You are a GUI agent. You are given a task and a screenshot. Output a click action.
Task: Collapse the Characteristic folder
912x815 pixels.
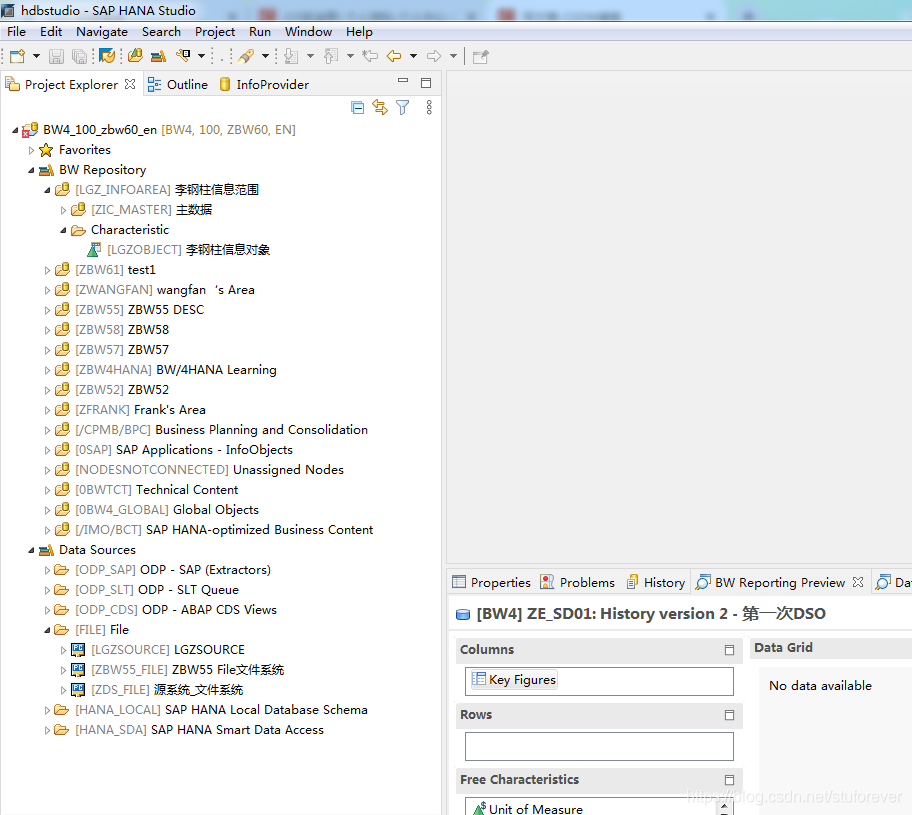coord(63,230)
